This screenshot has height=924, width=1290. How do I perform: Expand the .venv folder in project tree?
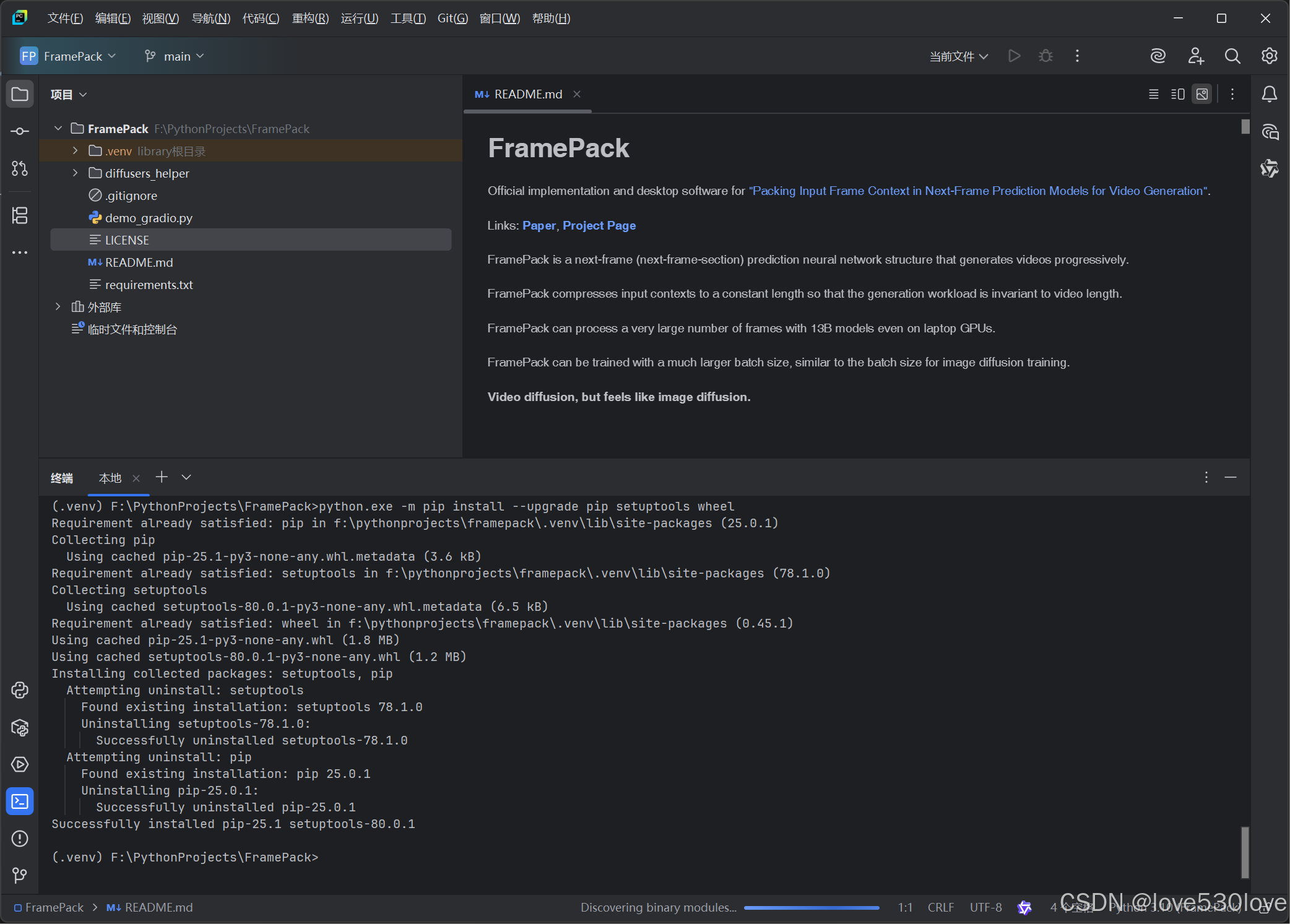75,151
